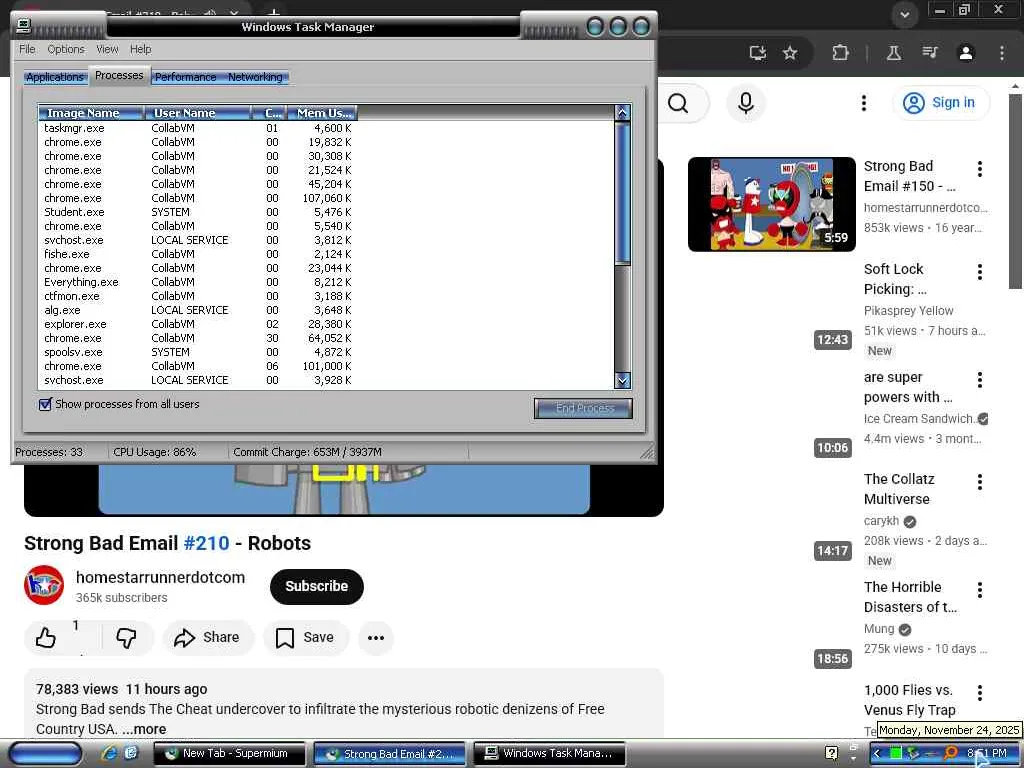This screenshot has height=768, width=1024.
Task: Click Windows Task Manager taskbar button
Action: pyautogui.click(x=549, y=753)
